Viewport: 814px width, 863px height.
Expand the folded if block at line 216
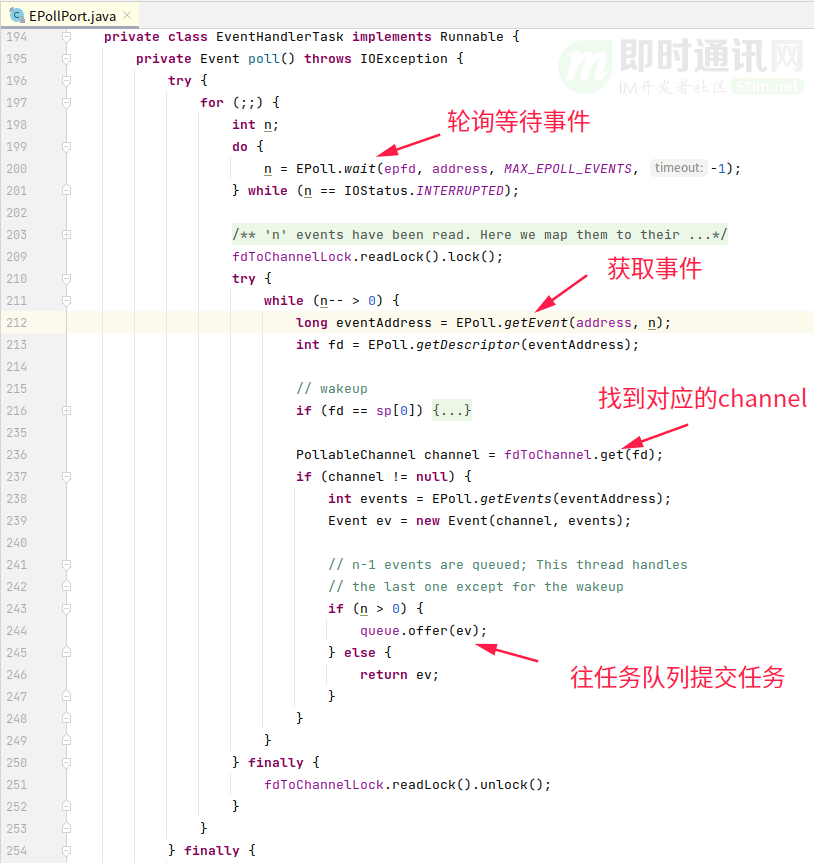point(67,411)
